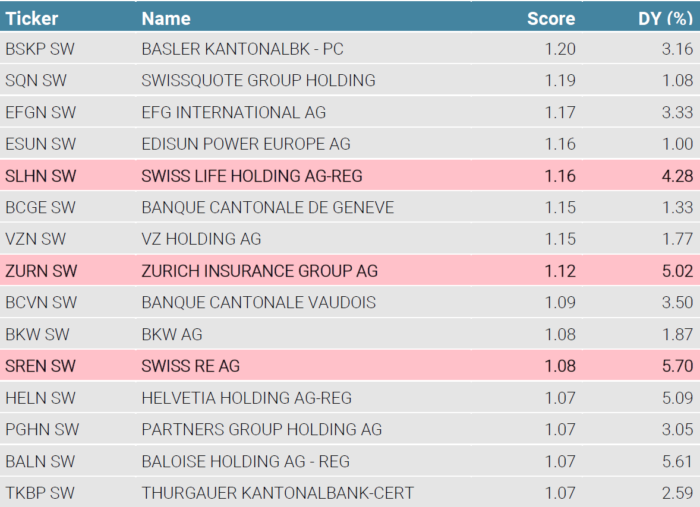
Task: Select the SWISSQUOTE GROUP HOLDING name
Action: pos(259,80)
